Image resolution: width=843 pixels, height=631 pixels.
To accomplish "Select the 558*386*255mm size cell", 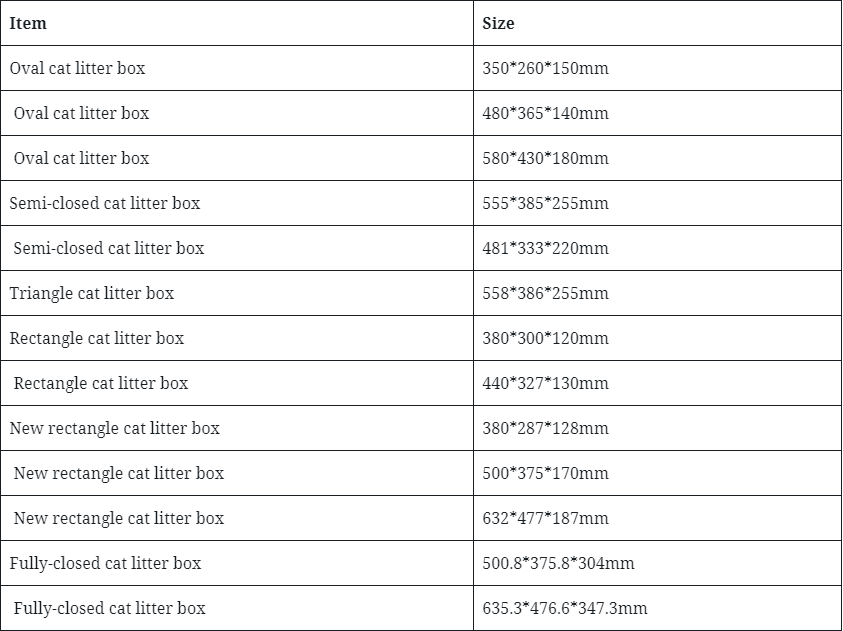I will coord(545,293).
